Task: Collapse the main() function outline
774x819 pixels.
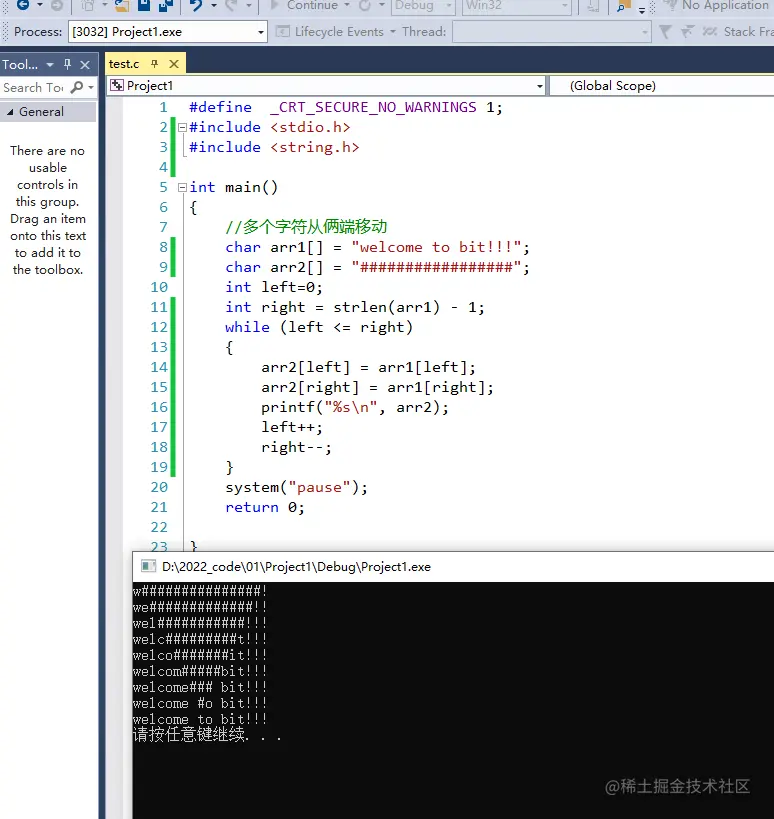Action: (x=182, y=187)
